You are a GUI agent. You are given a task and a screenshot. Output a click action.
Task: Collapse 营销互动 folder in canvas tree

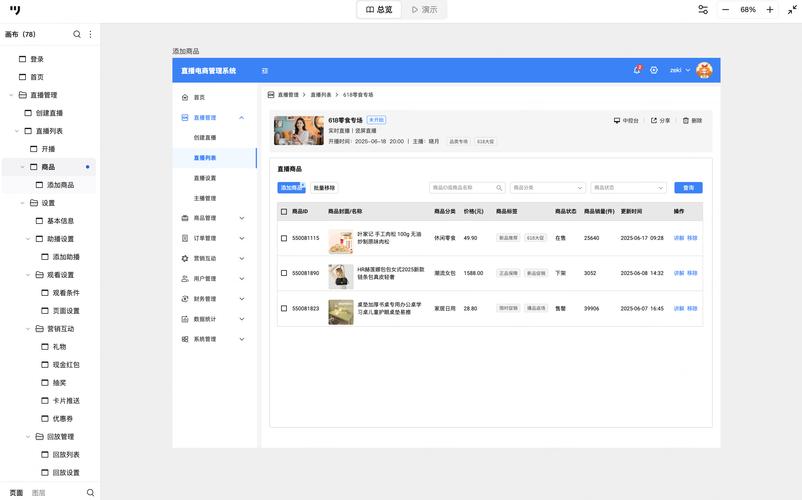click(x=28, y=329)
